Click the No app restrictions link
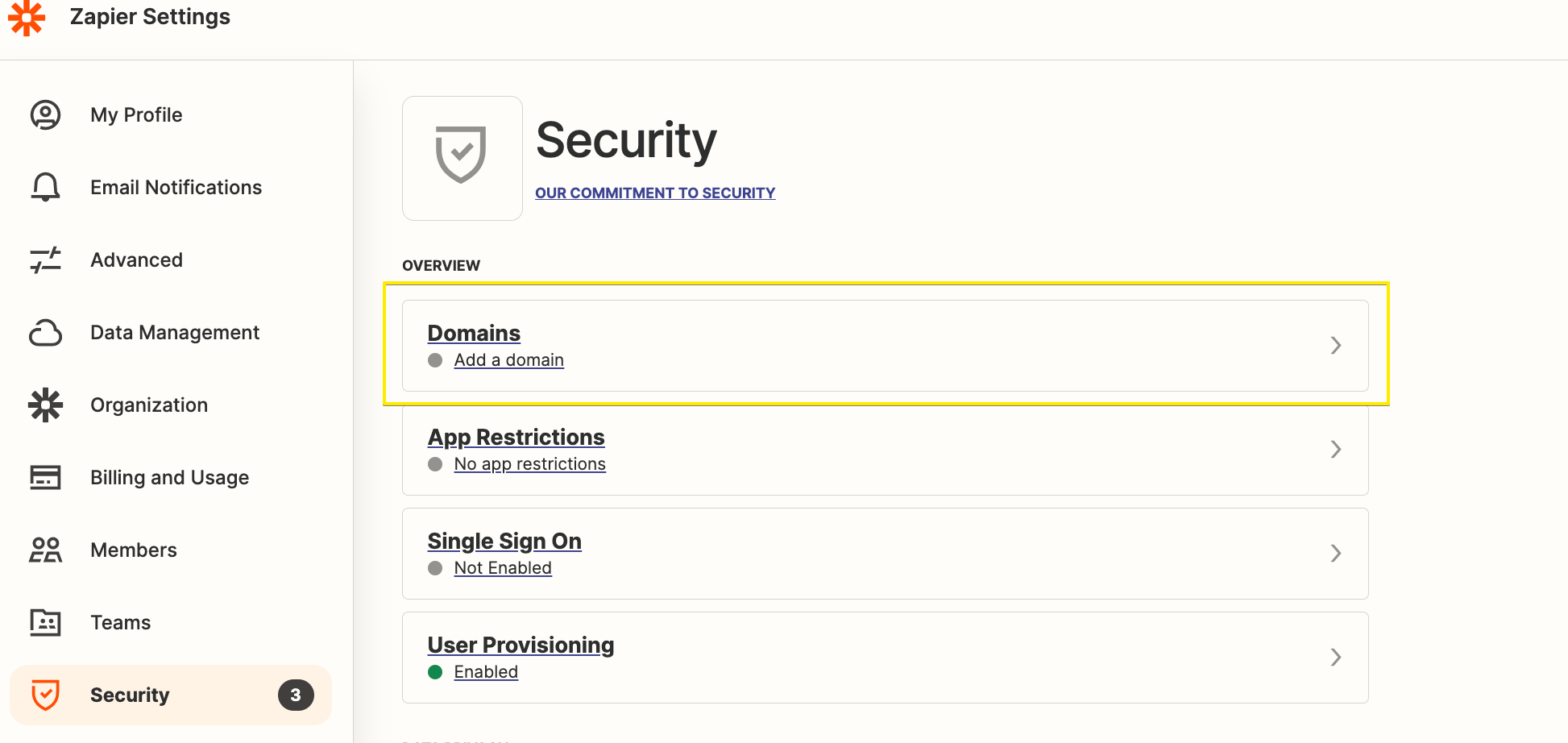The width and height of the screenshot is (1568, 743). 529,464
